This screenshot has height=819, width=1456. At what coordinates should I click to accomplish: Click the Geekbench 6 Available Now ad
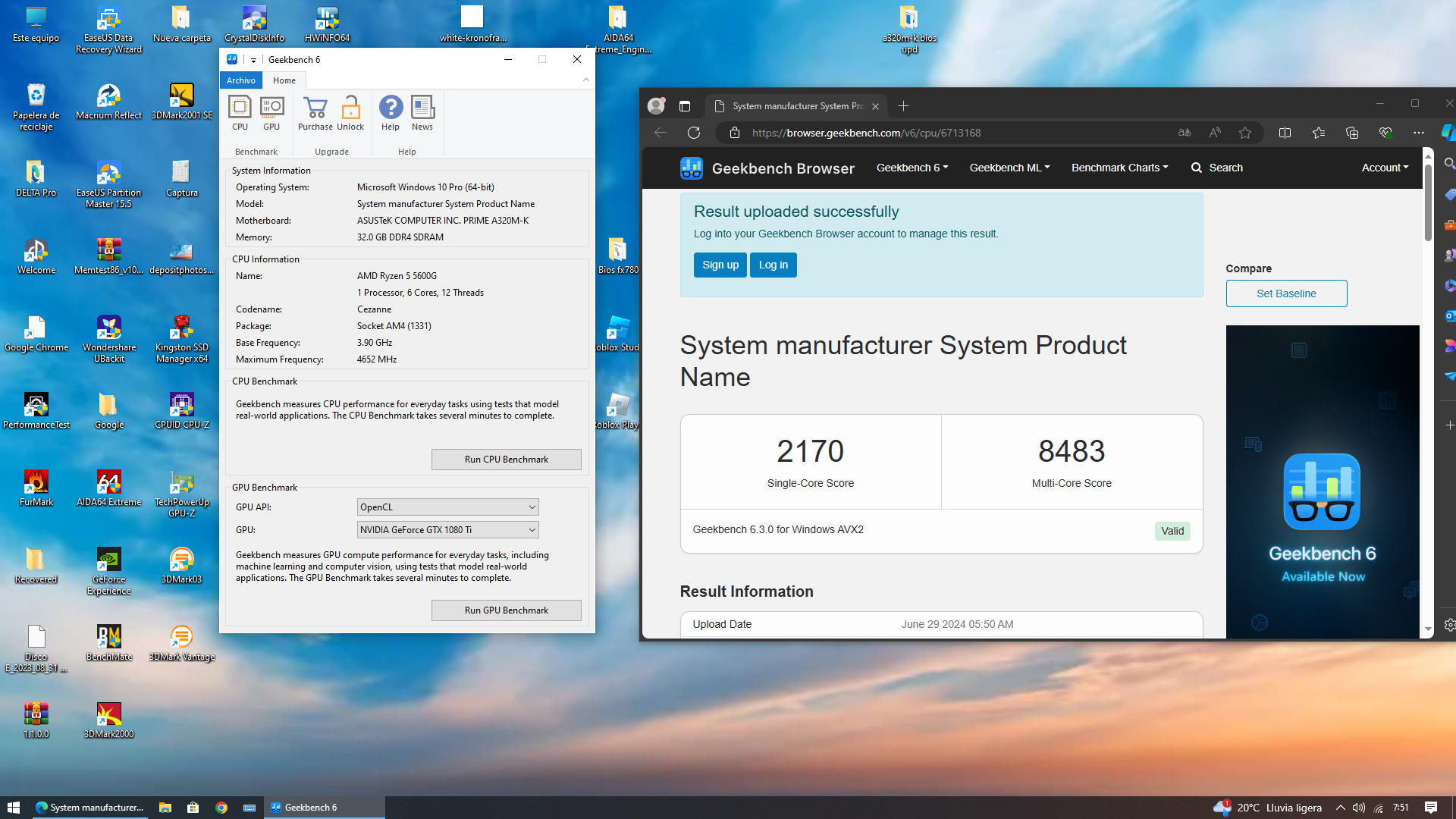(1323, 482)
